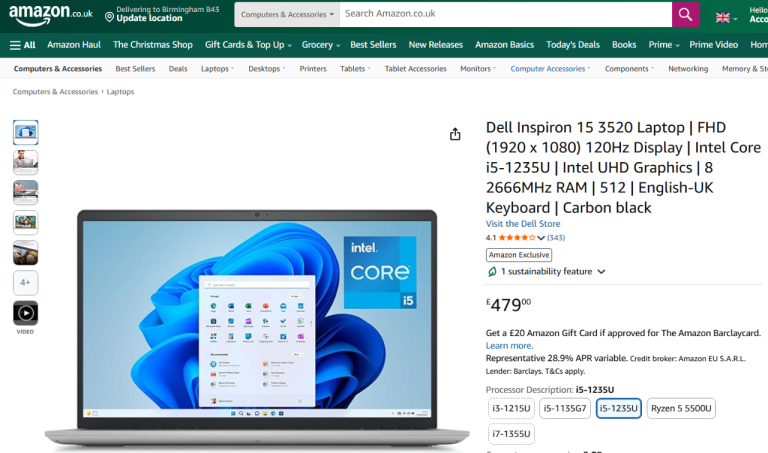This screenshot has height=453, width=768.
Task: Click the share icon above product image
Action: (455, 134)
